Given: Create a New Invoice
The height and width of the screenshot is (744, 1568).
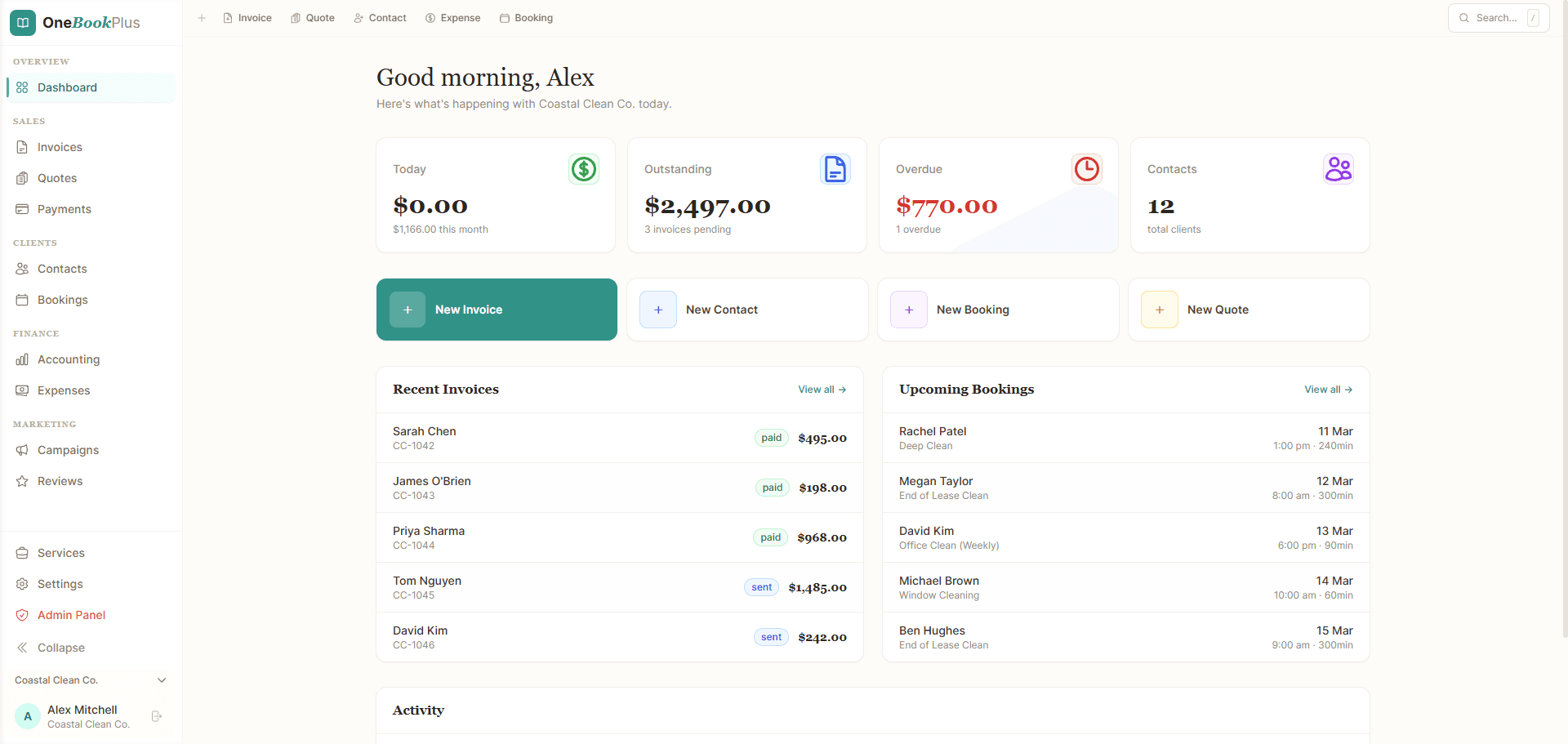Looking at the screenshot, I should pos(496,310).
